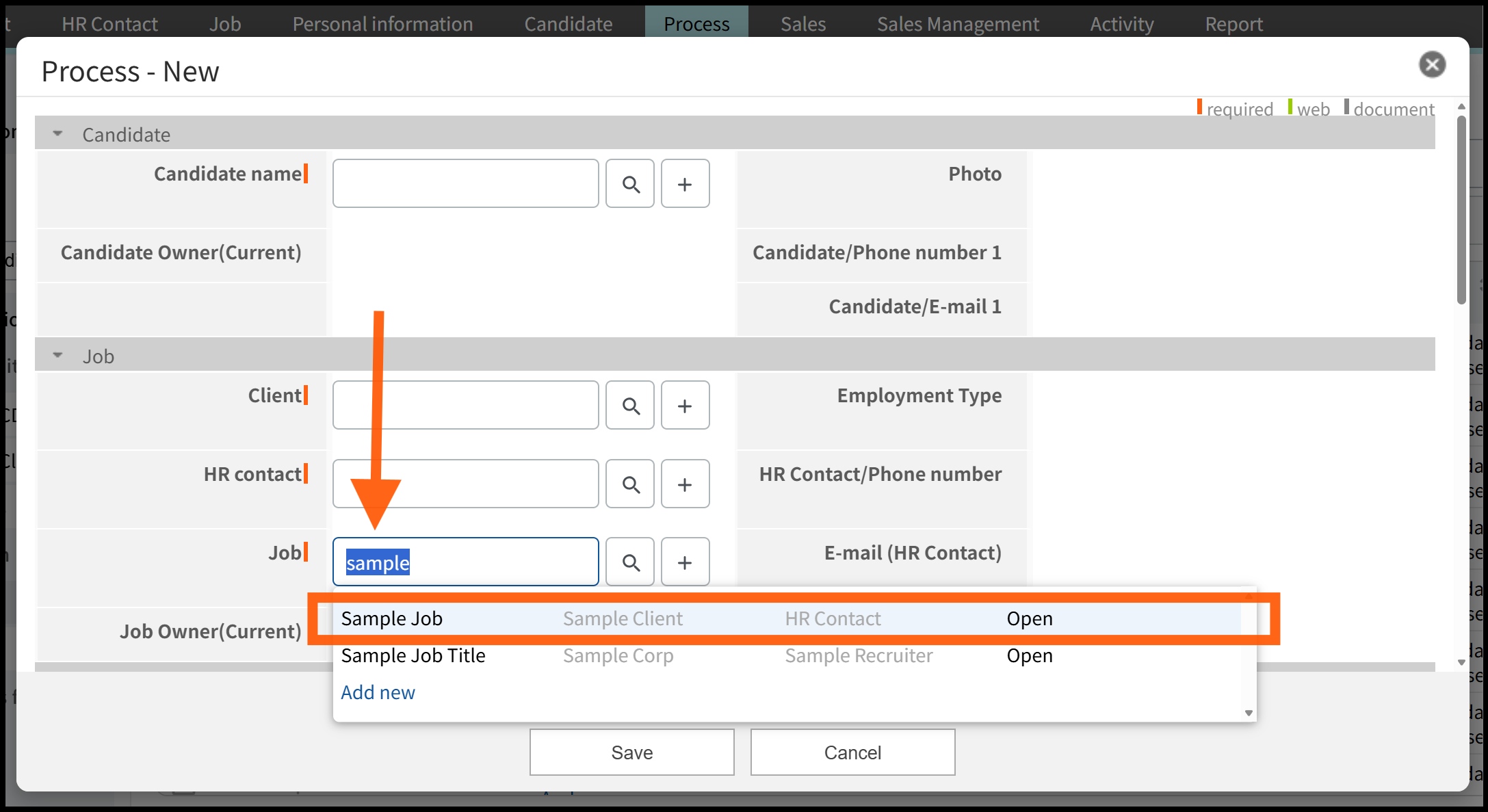Open the Client search magnifier icon
The image size is (1488, 812).
[x=630, y=406]
